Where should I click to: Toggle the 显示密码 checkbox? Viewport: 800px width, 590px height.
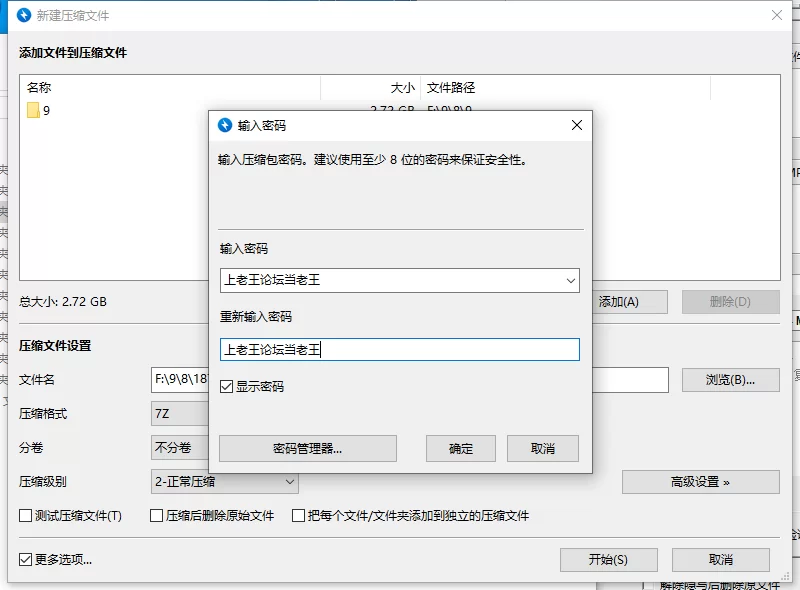pyautogui.click(x=227, y=386)
